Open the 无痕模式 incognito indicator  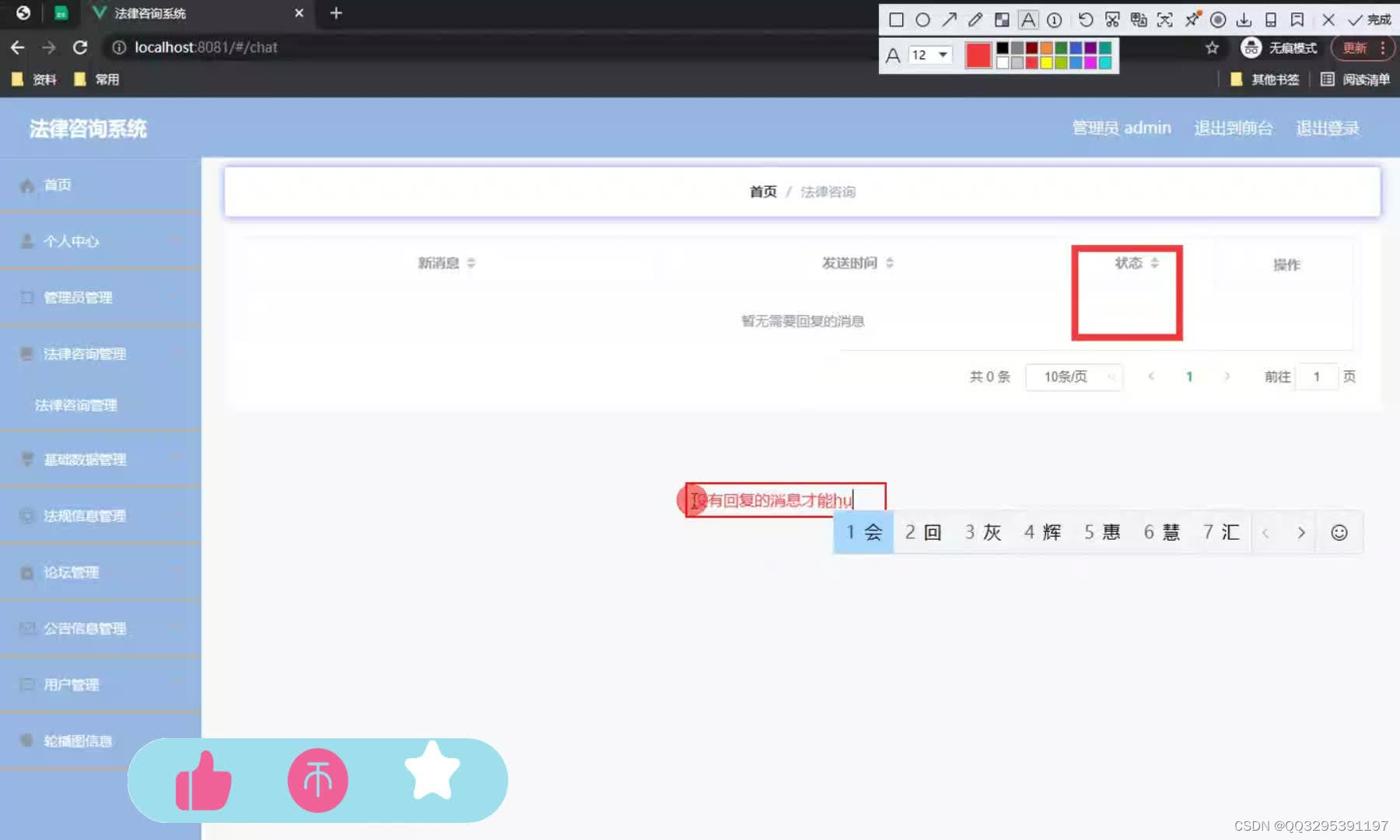tap(1279, 48)
